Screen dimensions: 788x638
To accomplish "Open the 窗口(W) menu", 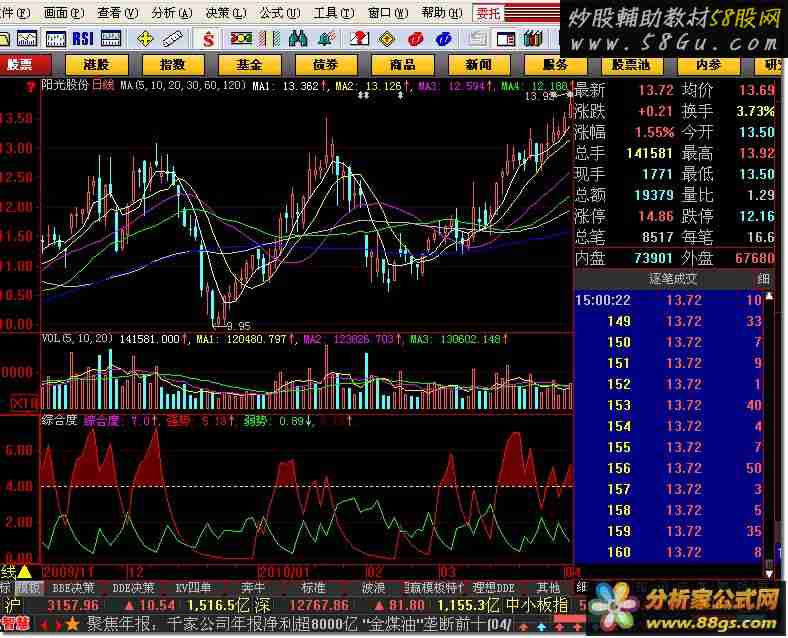I will coord(387,13).
